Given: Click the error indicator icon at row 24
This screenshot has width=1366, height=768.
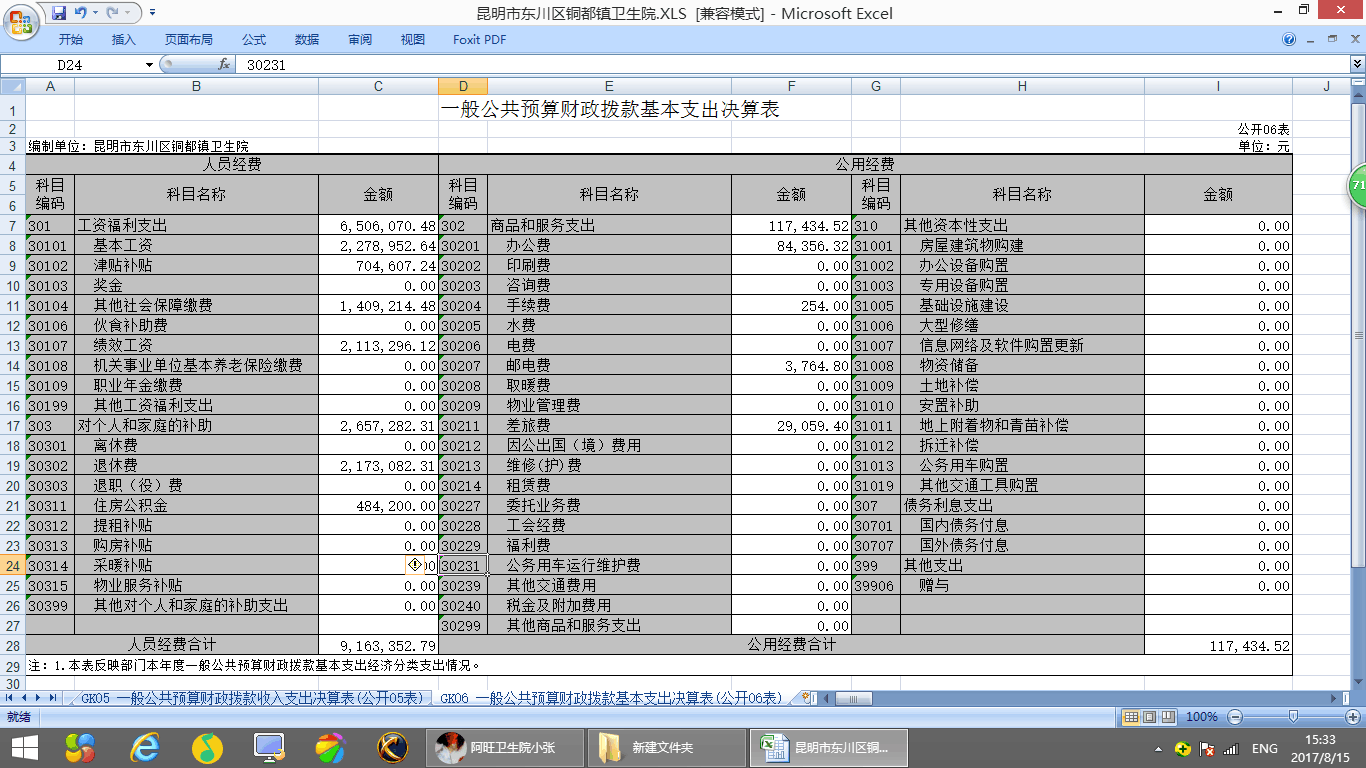Looking at the screenshot, I should (415, 565).
